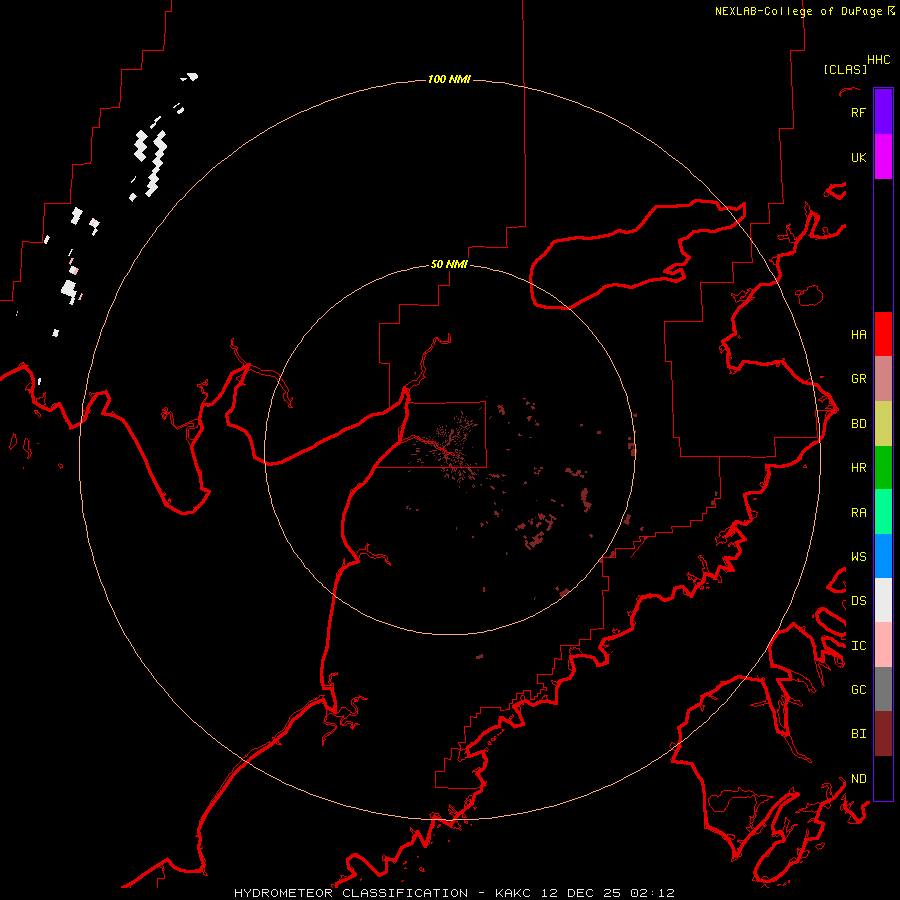Screen dimensions: 900x900
Task: Click the HYDROMETEOR CLASSIFICATION title text
Action: click(x=351, y=893)
